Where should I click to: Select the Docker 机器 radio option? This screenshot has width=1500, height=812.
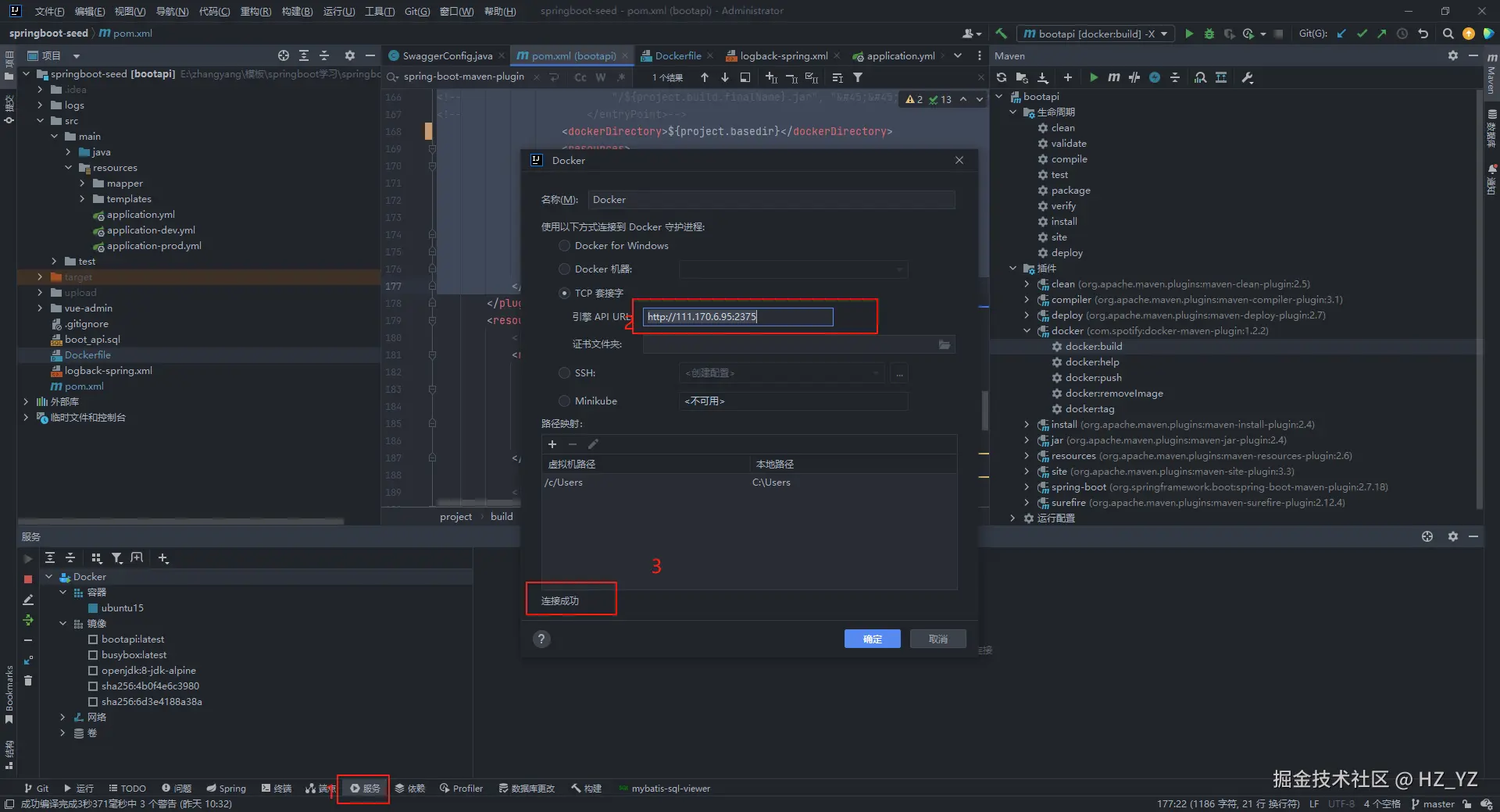click(x=564, y=269)
